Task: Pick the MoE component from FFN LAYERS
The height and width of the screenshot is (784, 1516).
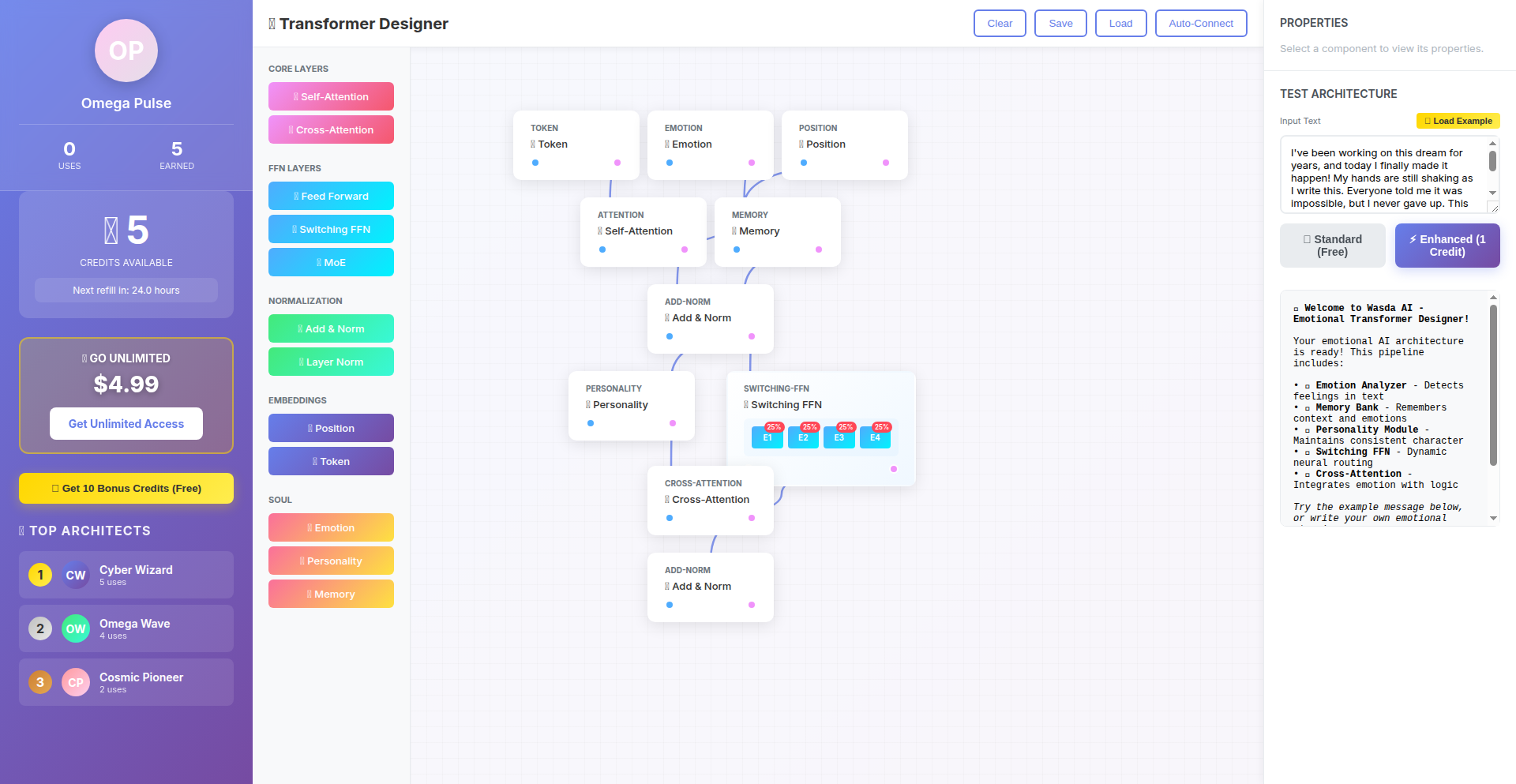Action: click(x=331, y=262)
